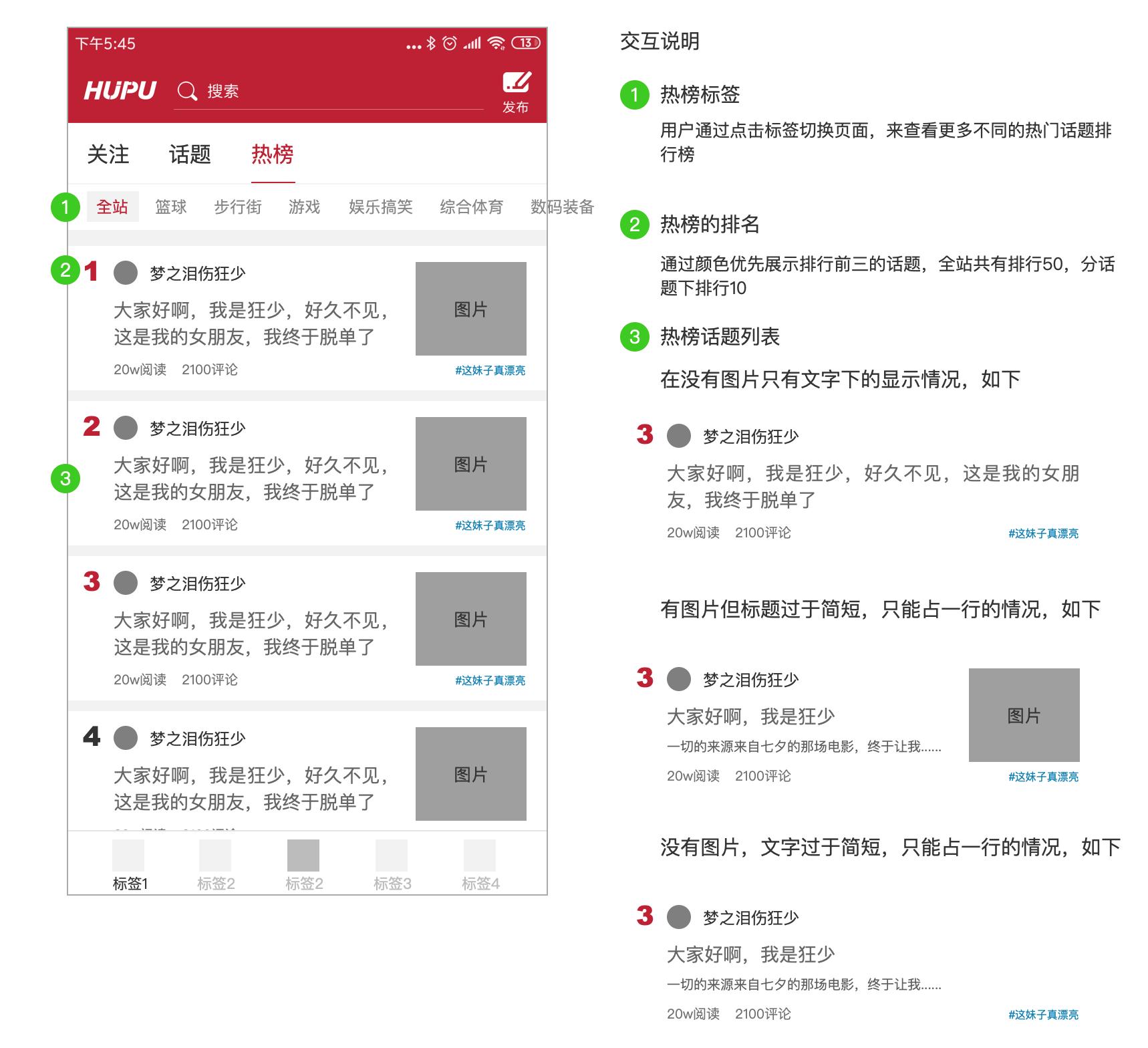Screen dimensions: 1148x1048
Task: Select the 标签4 icon in bottom navigation
Action: click(478, 855)
